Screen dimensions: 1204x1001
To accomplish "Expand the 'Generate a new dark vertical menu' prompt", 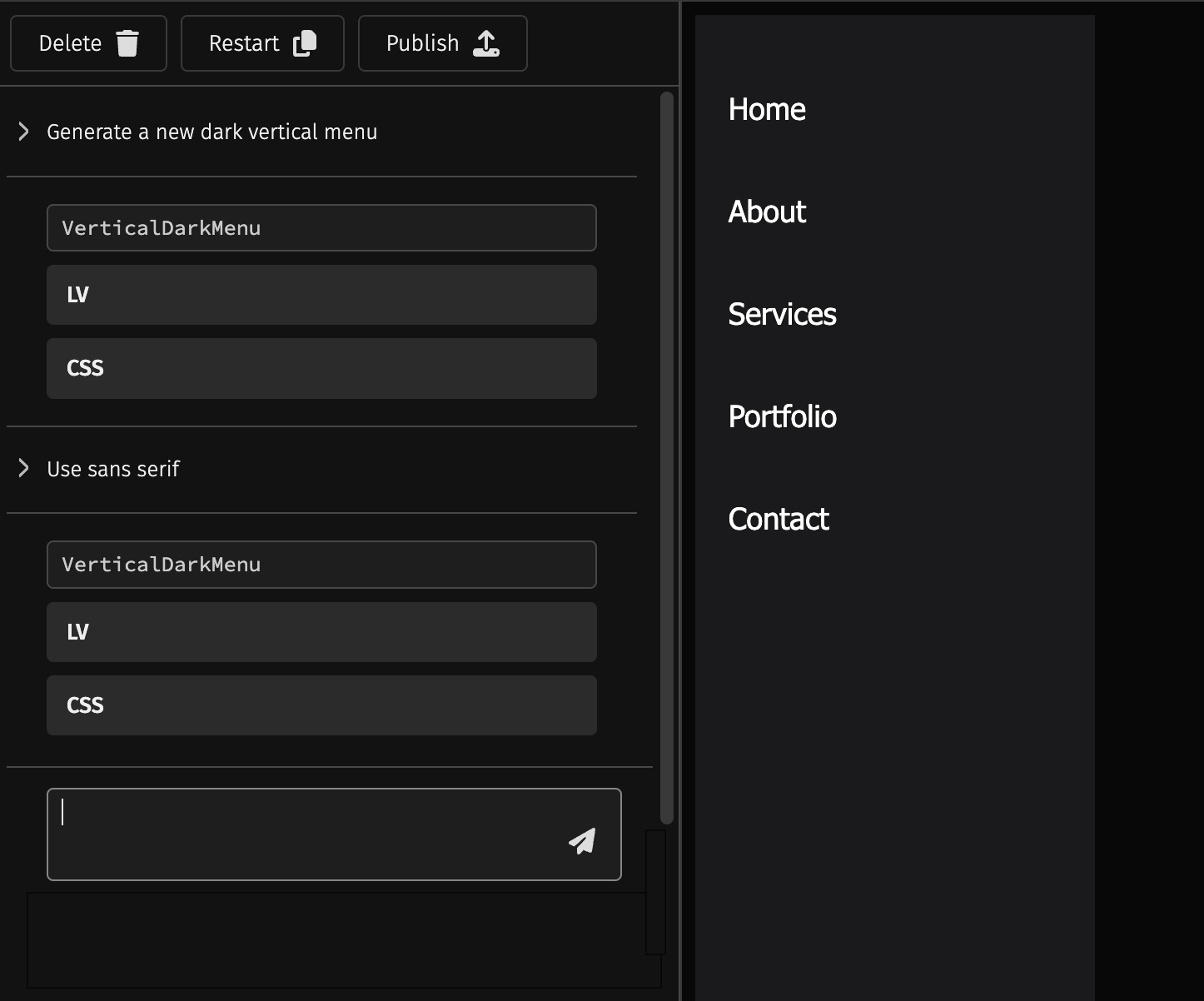I will point(24,132).
